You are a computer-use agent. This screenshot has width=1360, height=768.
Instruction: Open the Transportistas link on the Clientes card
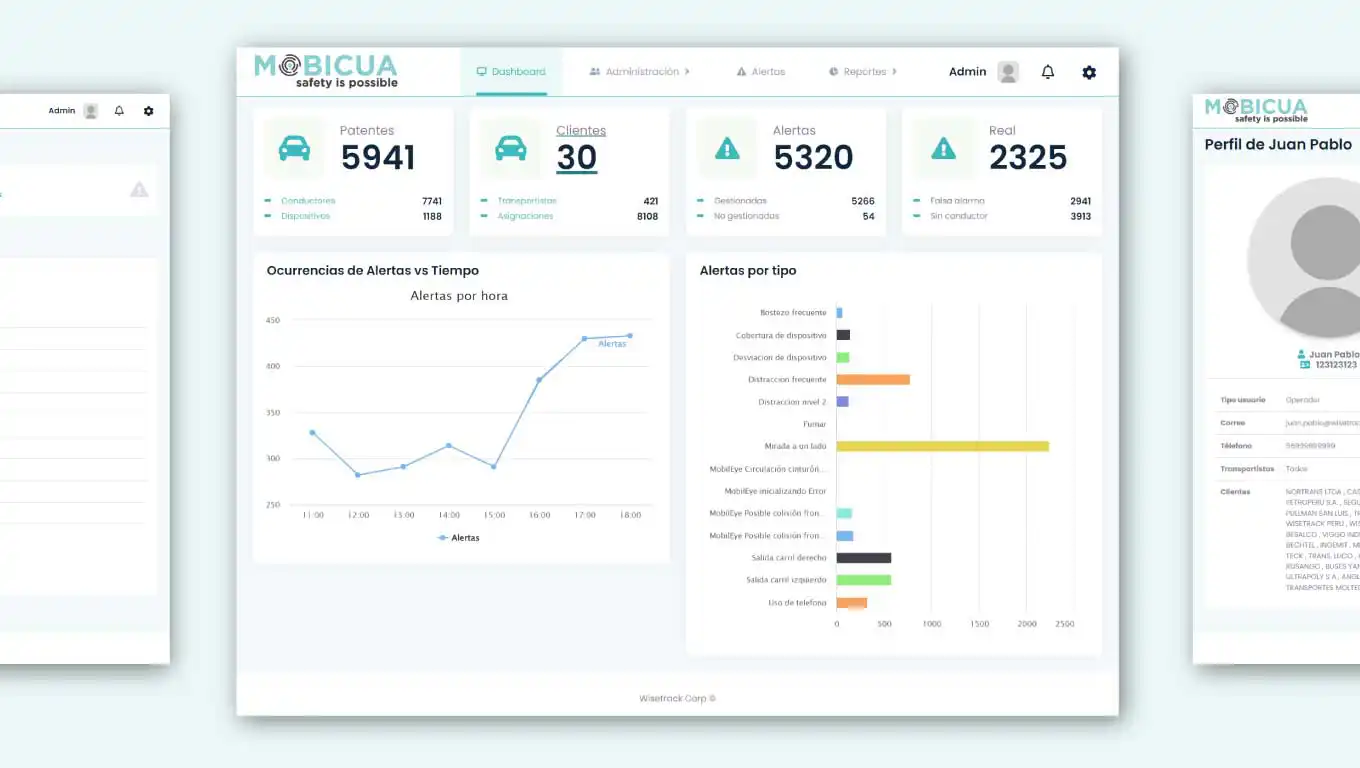(x=527, y=201)
